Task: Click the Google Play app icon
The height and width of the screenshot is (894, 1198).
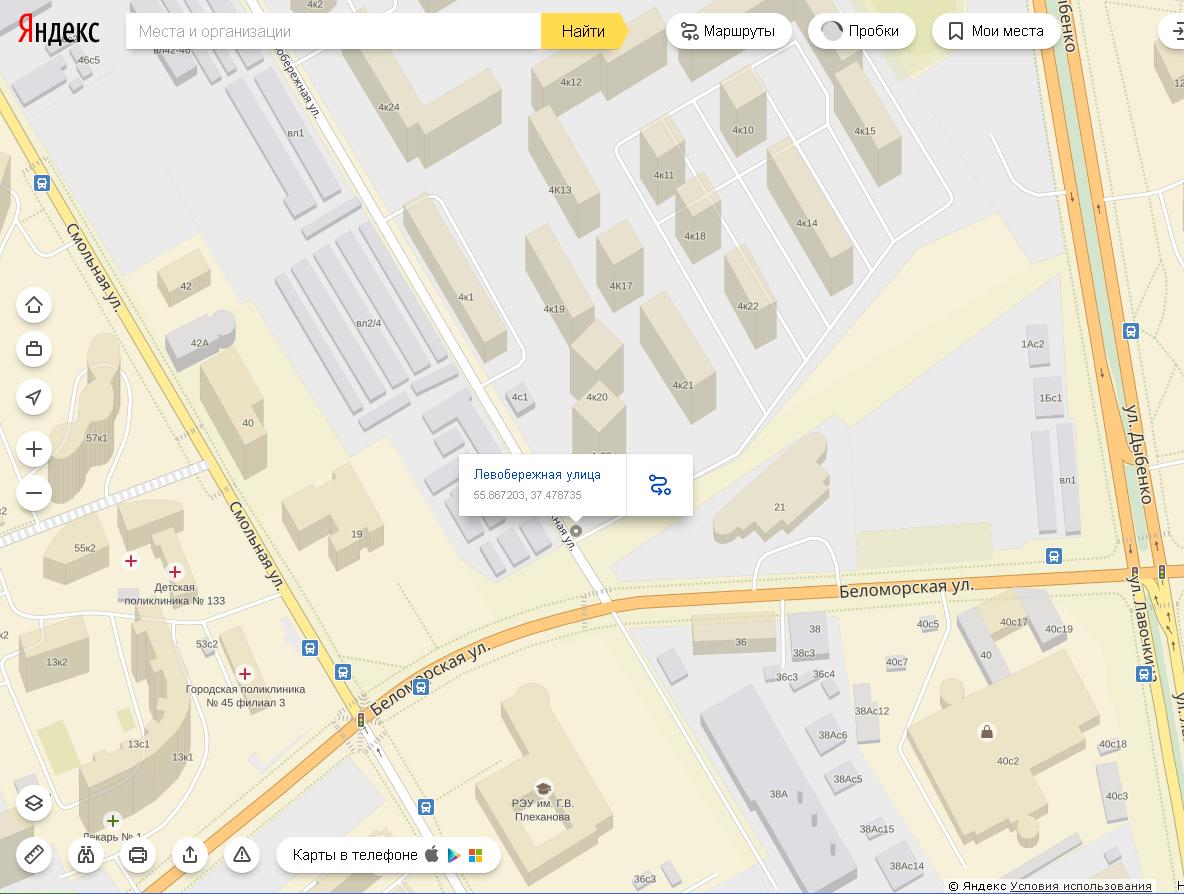Action: (x=454, y=855)
